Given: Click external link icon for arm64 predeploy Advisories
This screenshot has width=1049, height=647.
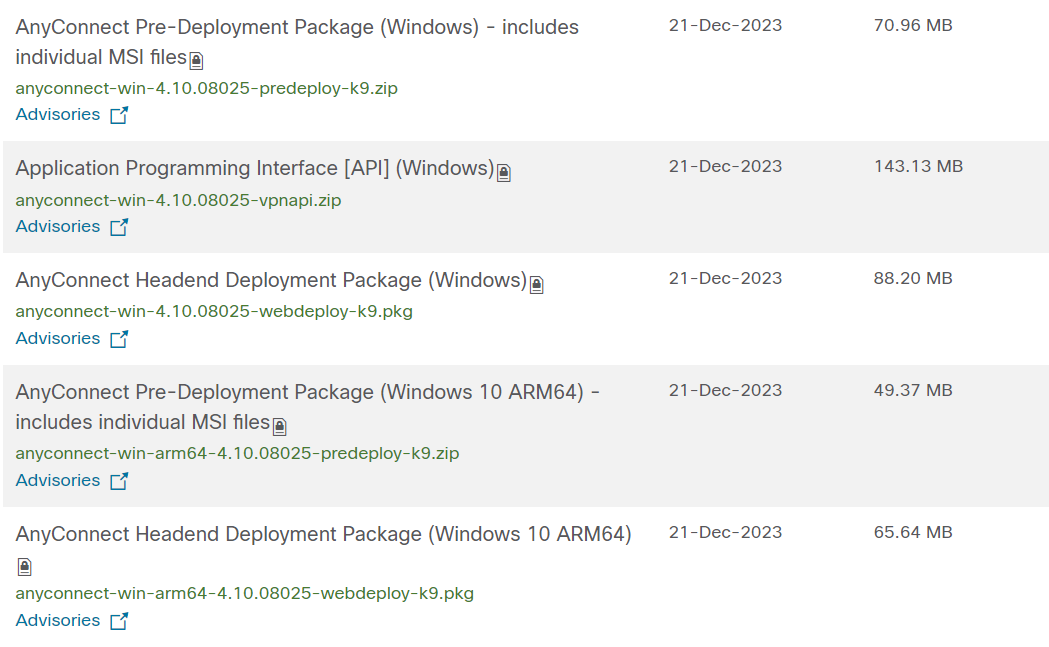Looking at the screenshot, I should [x=119, y=481].
